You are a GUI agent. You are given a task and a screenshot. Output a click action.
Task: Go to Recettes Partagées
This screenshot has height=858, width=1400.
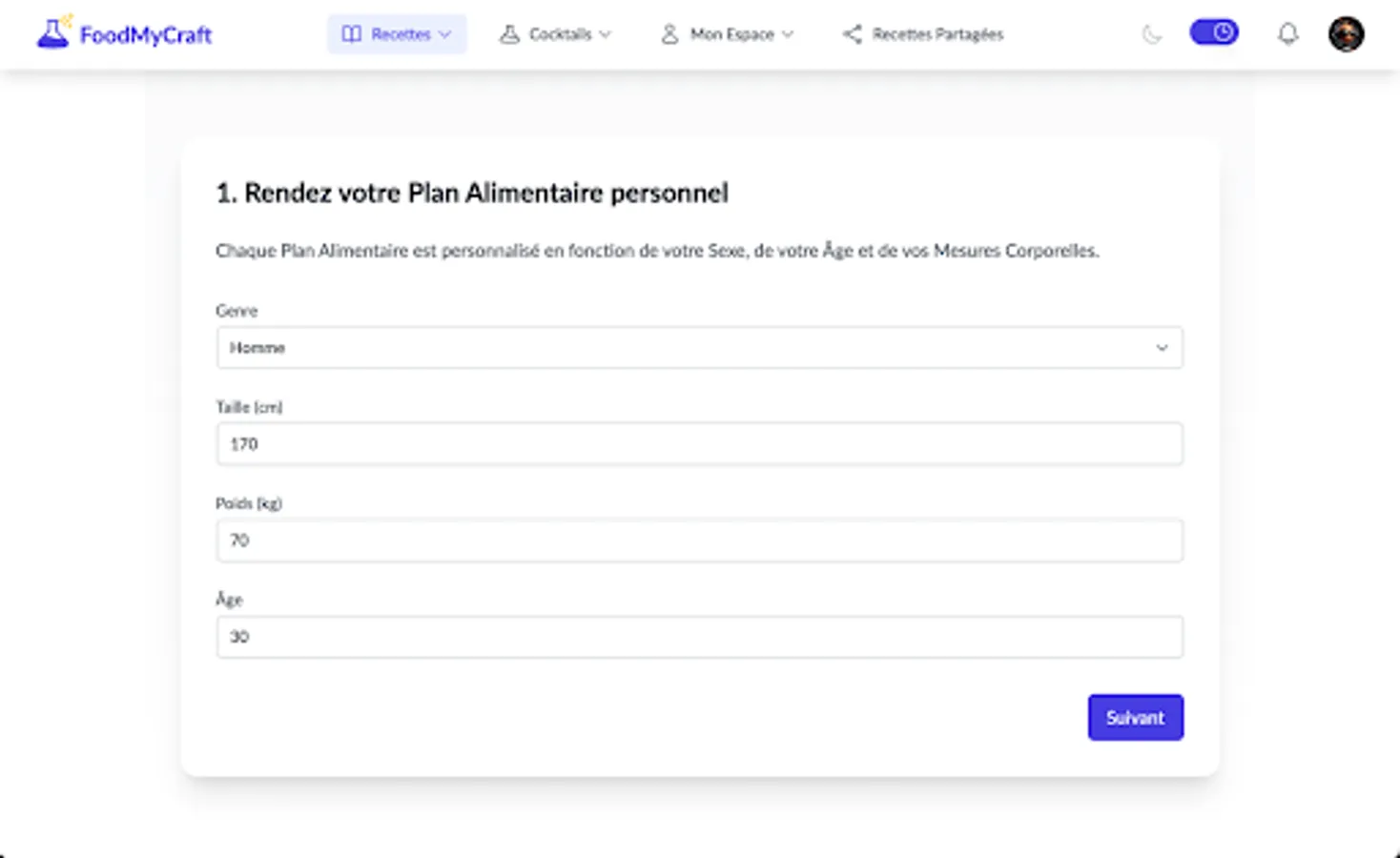[937, 34]
